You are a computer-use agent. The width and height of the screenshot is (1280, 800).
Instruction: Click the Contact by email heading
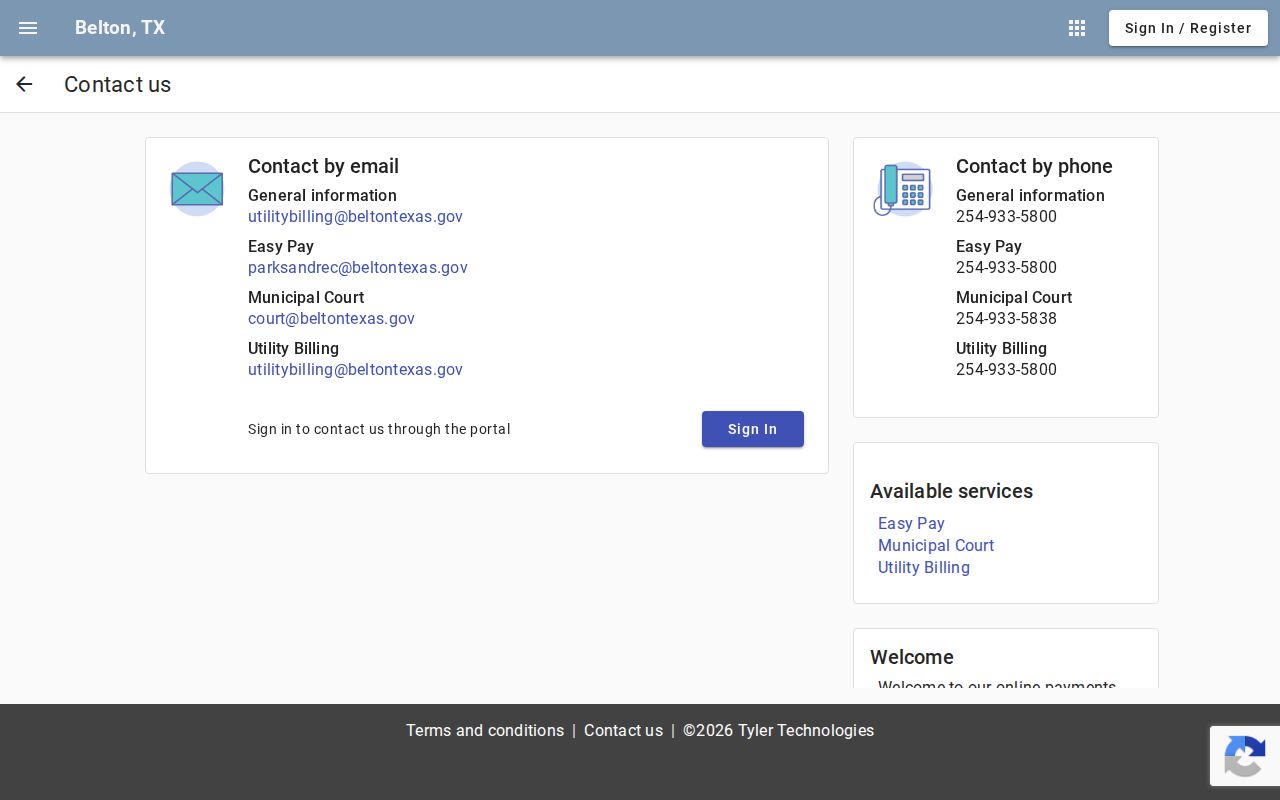323,166
